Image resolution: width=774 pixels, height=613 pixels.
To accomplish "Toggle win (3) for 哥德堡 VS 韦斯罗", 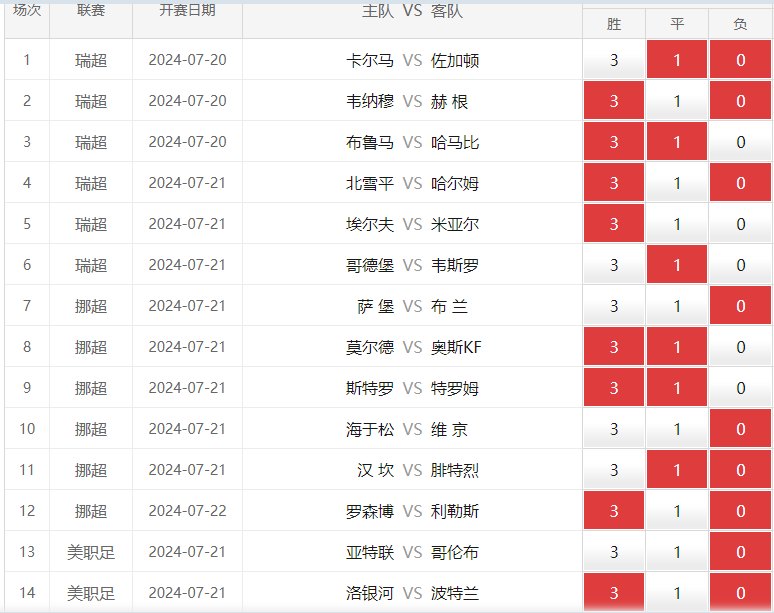I will tap(614, 265).
